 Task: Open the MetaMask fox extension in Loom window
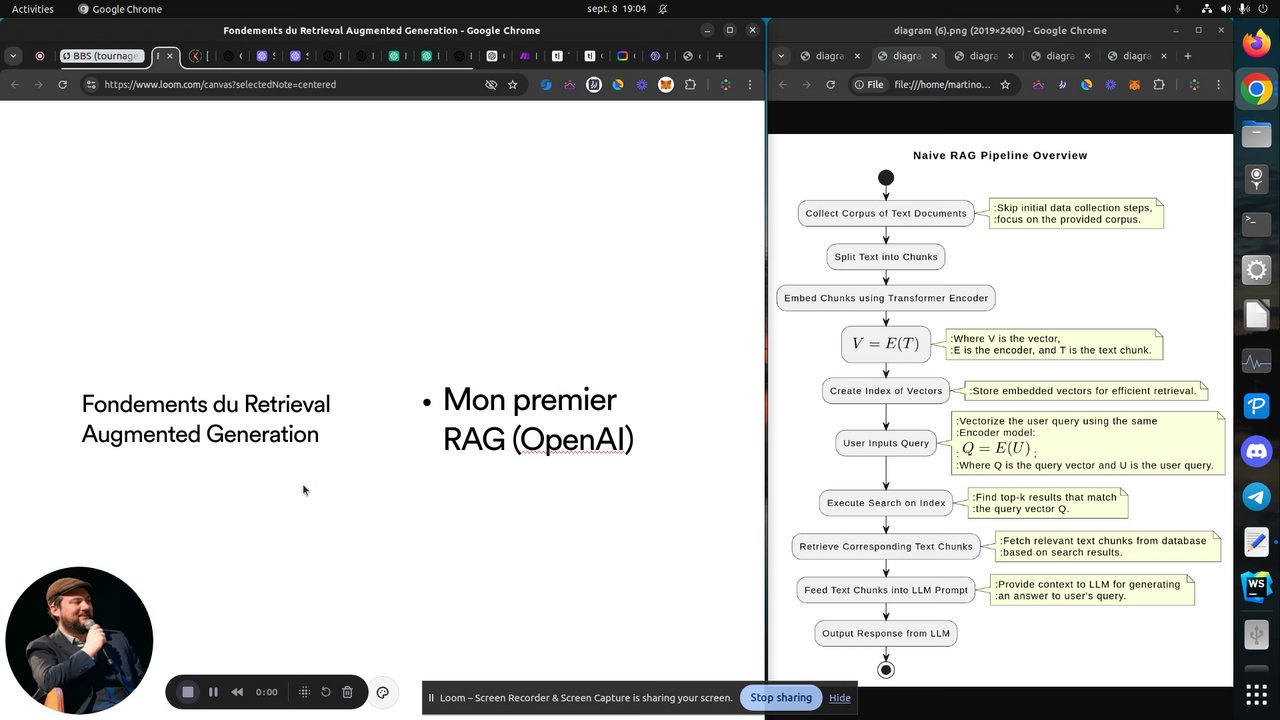pyautogui.click(x=665, y=85)
